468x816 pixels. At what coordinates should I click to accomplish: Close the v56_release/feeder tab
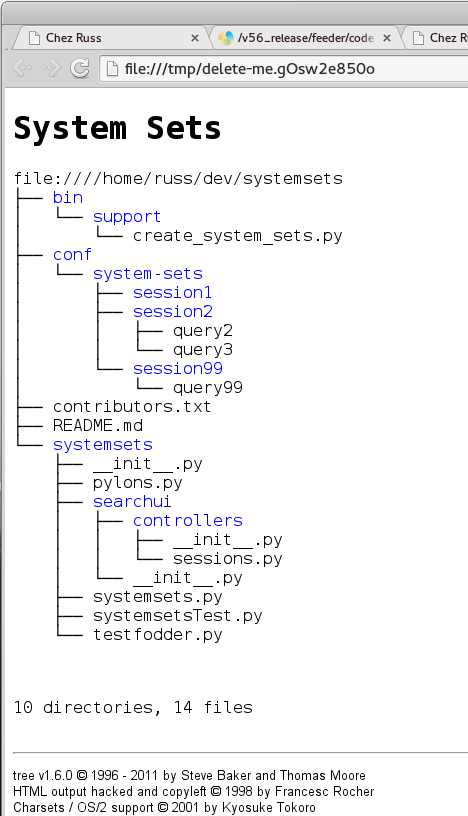(x=387, y=38)
